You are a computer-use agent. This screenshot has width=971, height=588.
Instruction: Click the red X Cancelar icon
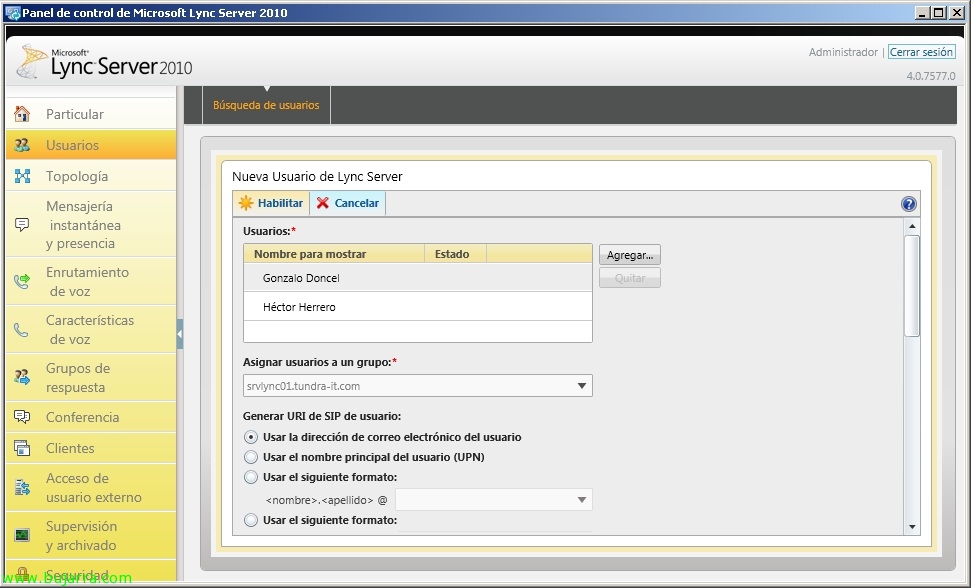(323, 203)
